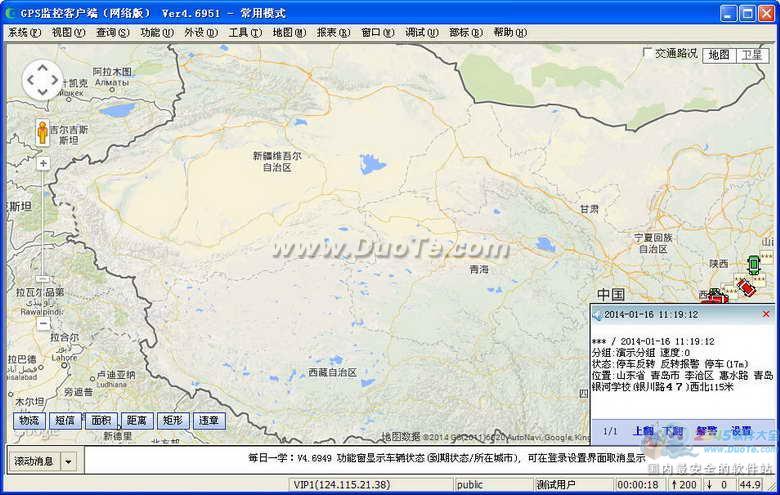The image size is (780, 495).
Task: Click the map zoom level slider track
Action: pos(43,240)
